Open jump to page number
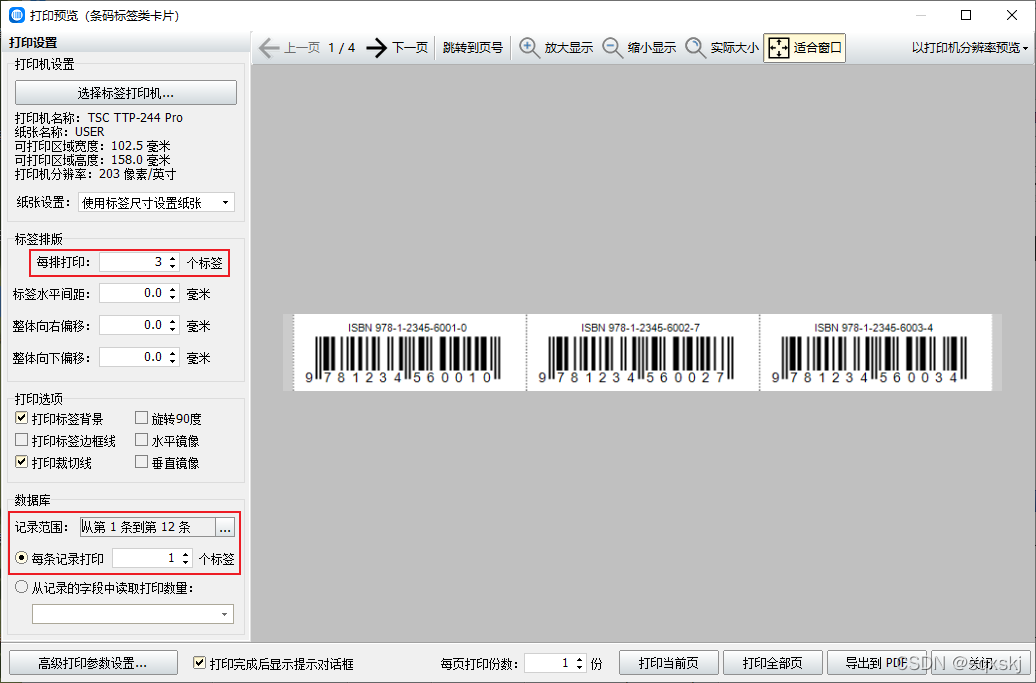Viewport: 1036px width, 683px height. pyautogui.click(x=473, y=48)
